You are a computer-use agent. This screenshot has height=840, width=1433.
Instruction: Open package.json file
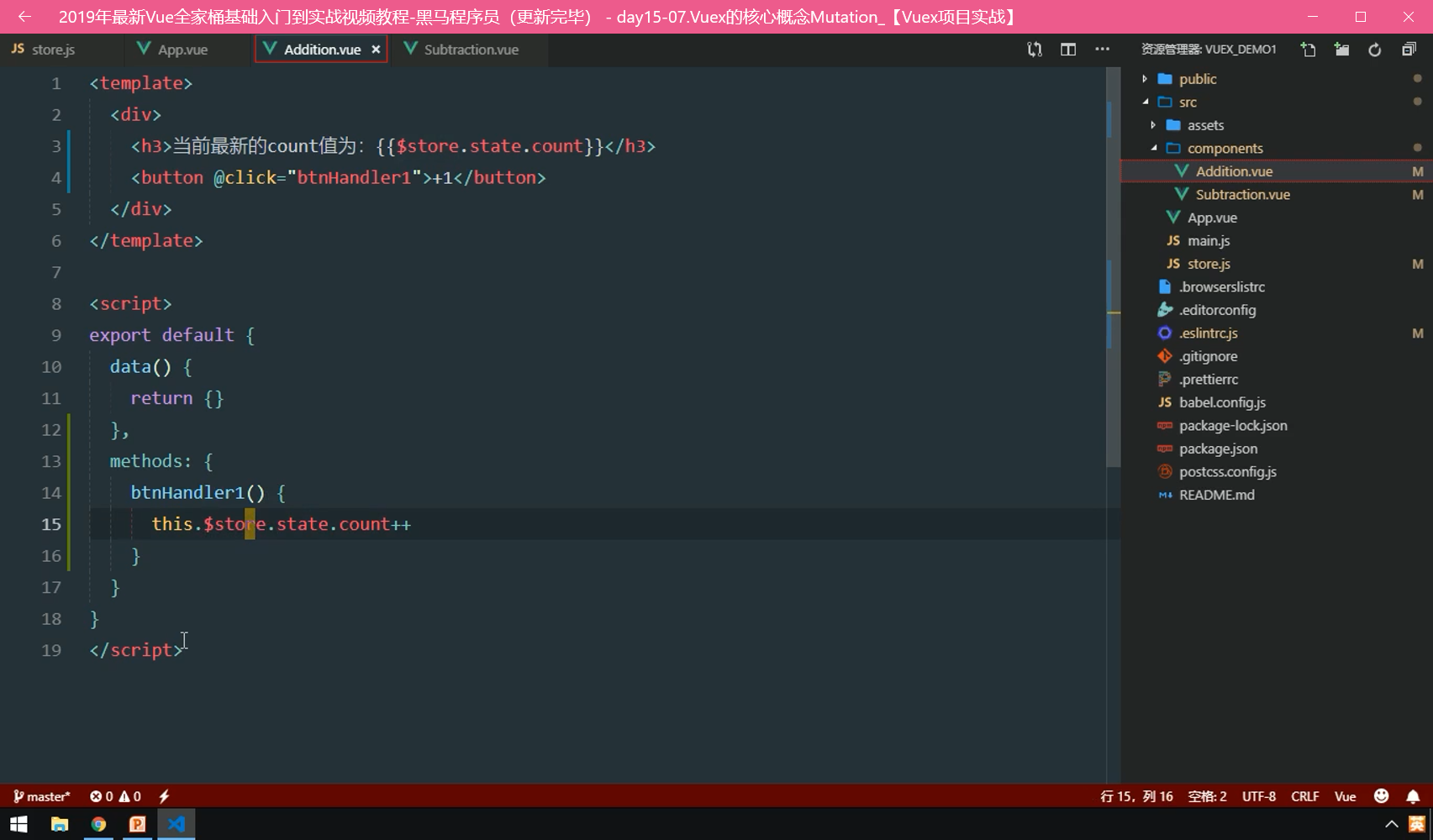coord(1277,449)
